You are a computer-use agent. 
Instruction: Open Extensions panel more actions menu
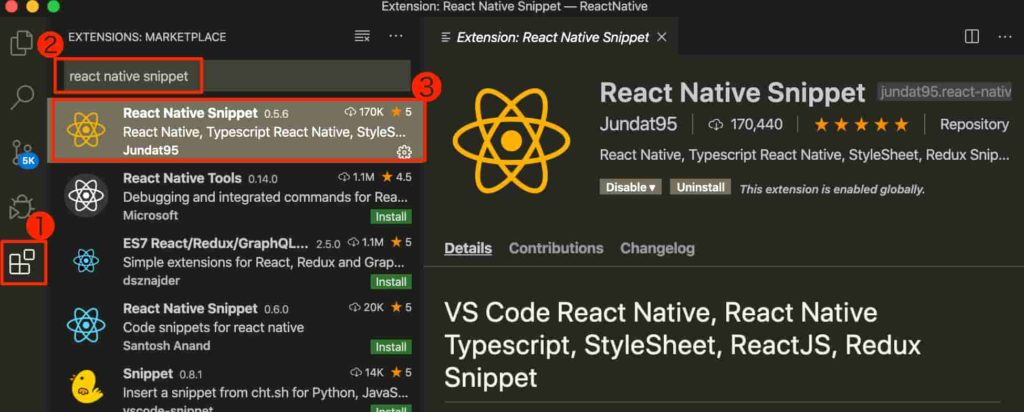point(396,37)
